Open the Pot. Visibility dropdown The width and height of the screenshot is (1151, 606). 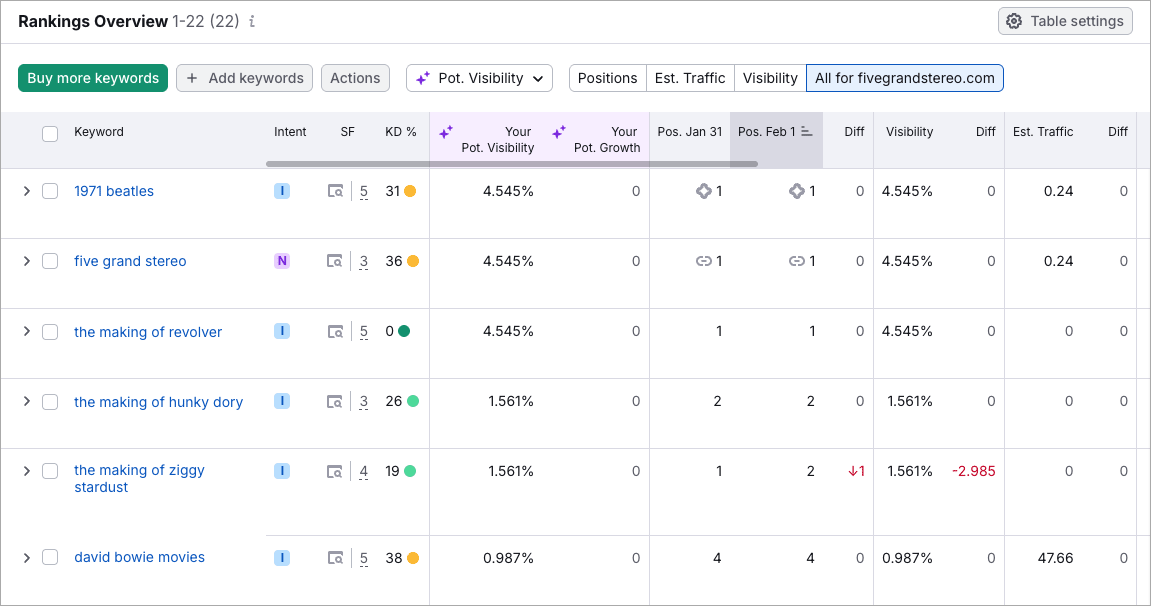pos(479,77)
